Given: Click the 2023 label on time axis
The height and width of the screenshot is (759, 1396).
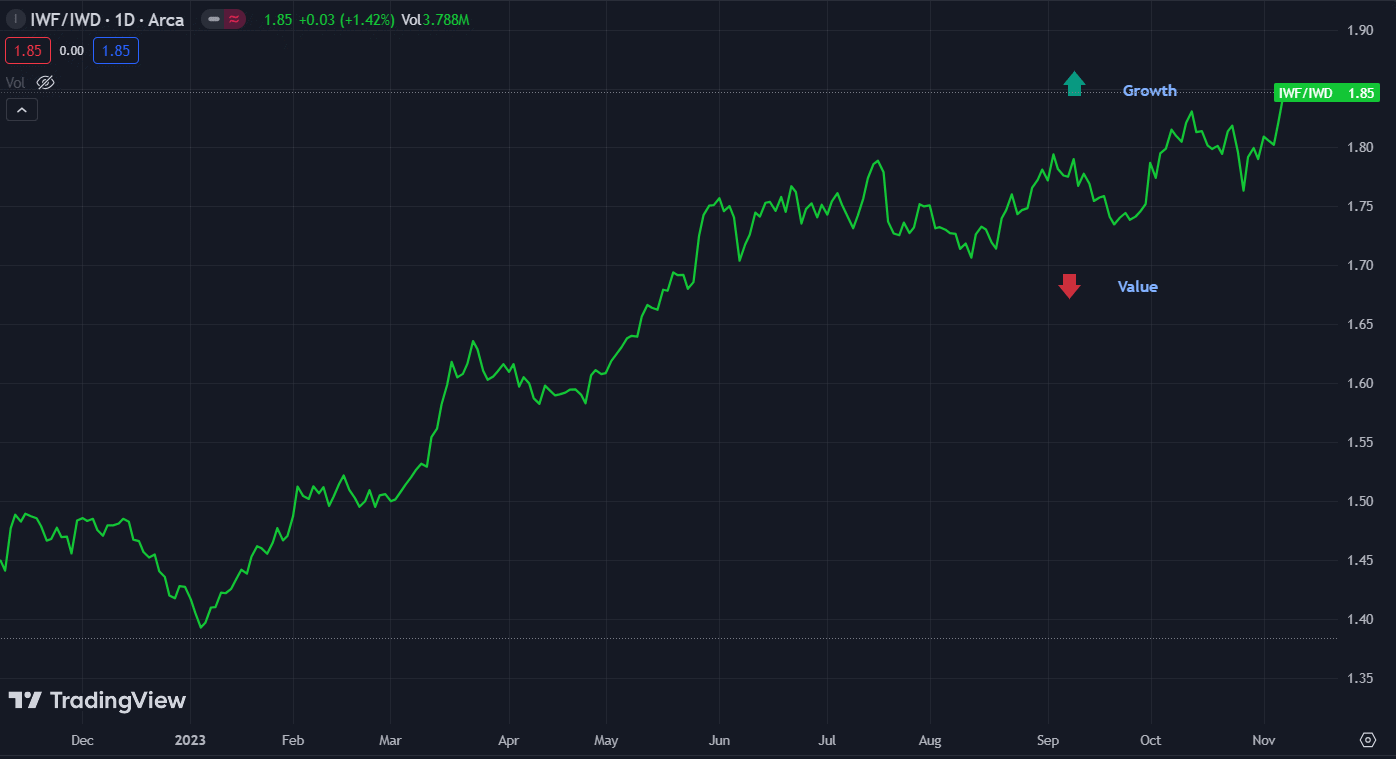Looking at the screenshot, I should pyautogui.click(x=190, y=741).
